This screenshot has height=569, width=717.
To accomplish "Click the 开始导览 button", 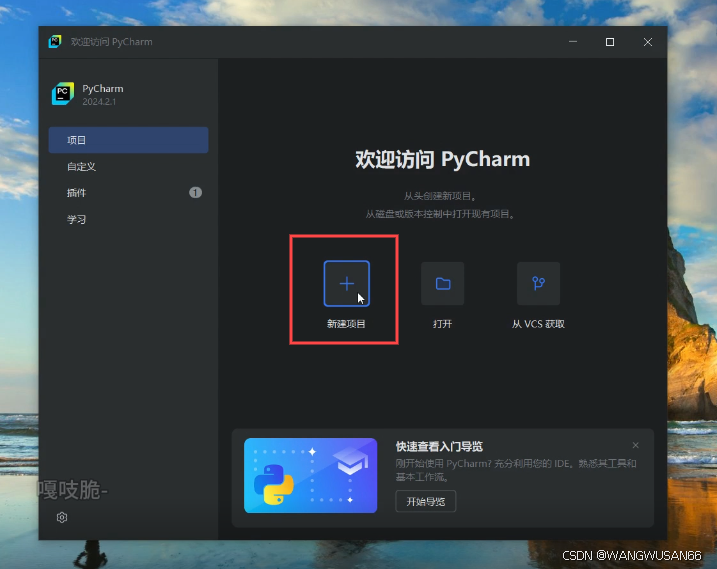I will tap(426, 502).
